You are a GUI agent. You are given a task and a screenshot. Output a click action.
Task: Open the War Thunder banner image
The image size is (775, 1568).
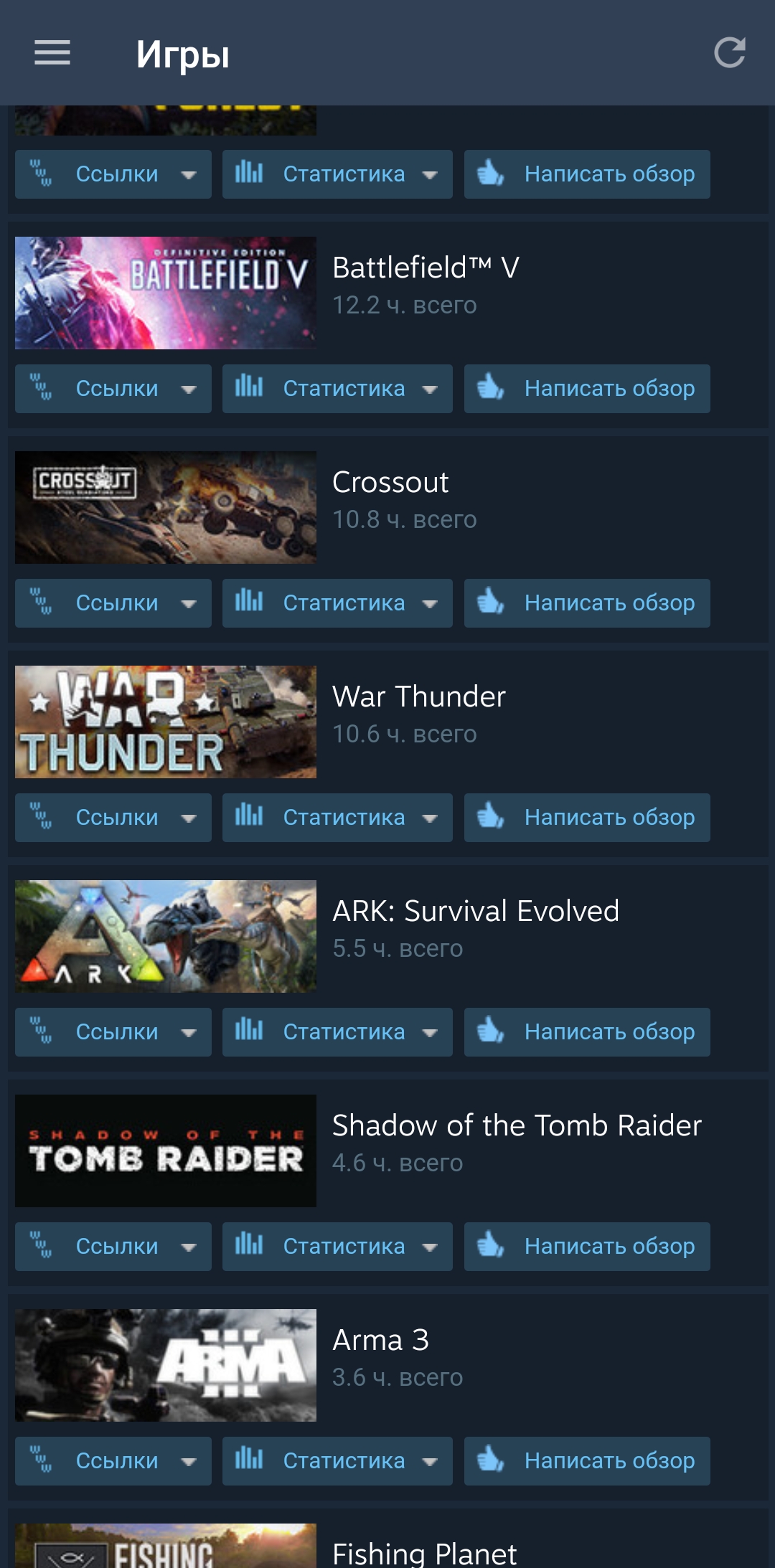tap(166, 722)
